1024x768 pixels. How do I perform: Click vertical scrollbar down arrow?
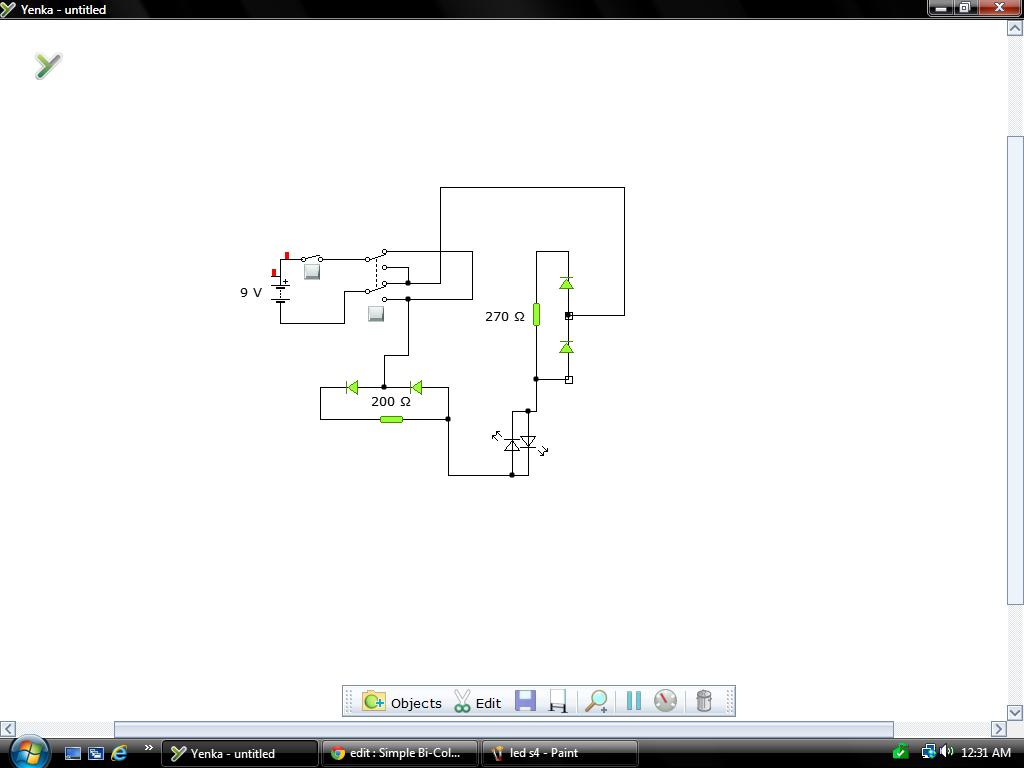[1015, 712]
